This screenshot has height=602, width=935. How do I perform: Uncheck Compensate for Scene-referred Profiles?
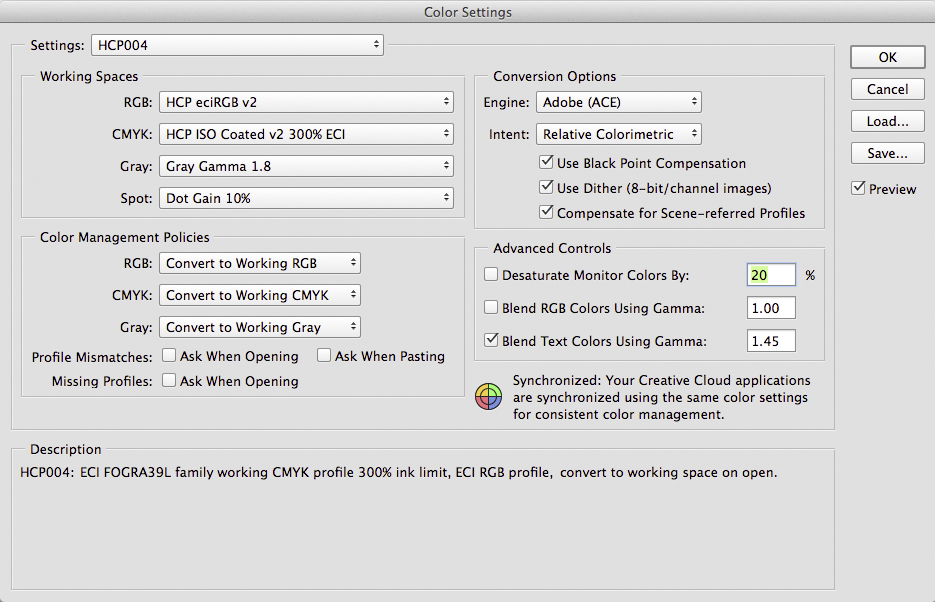coord(546,212)
